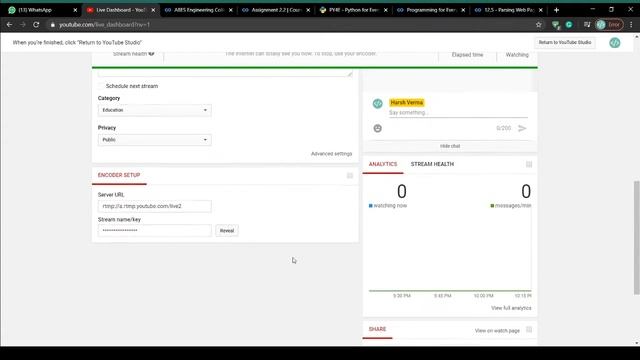Open YouTube account avatar at top right
The height and width of the screenshot is (360, 640).
pyautogui.click(x=615, y=42)
